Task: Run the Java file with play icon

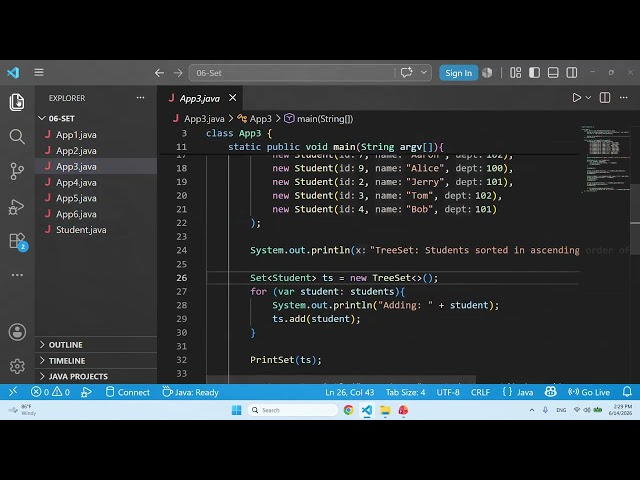Action: [x=576, y=98]
